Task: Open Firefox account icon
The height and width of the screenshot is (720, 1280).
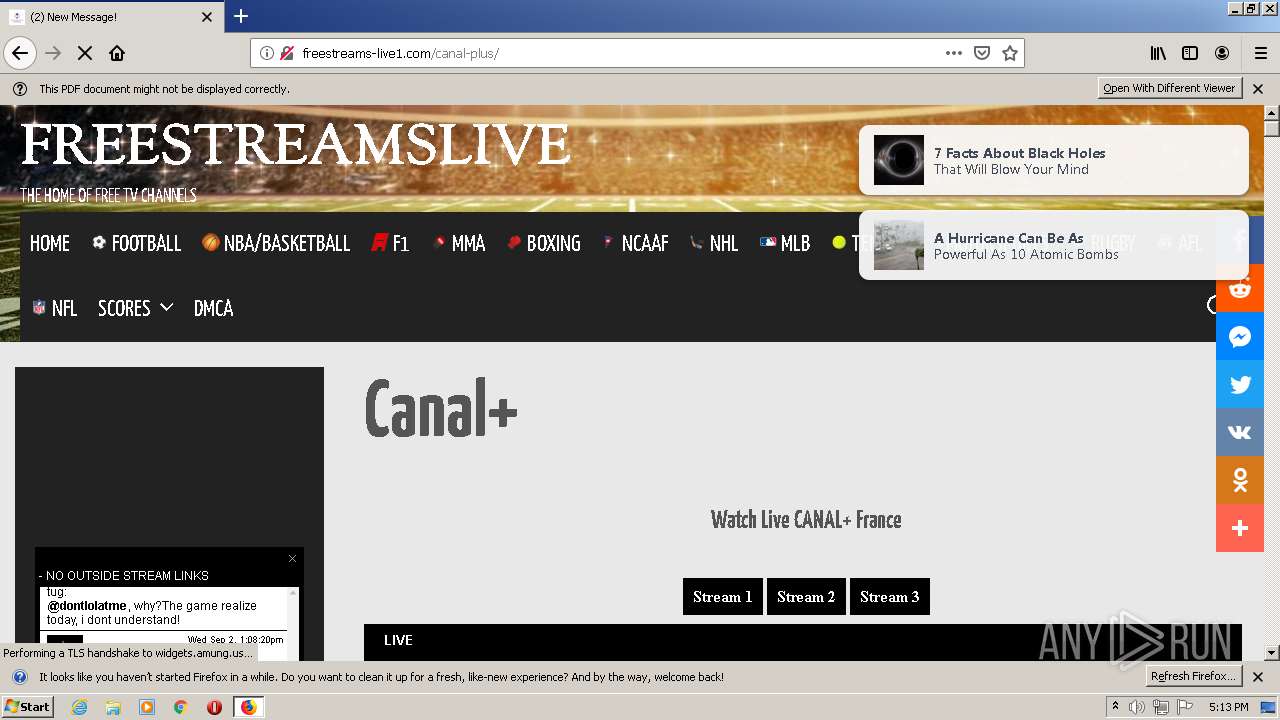Action: (x=1222, y=53)
